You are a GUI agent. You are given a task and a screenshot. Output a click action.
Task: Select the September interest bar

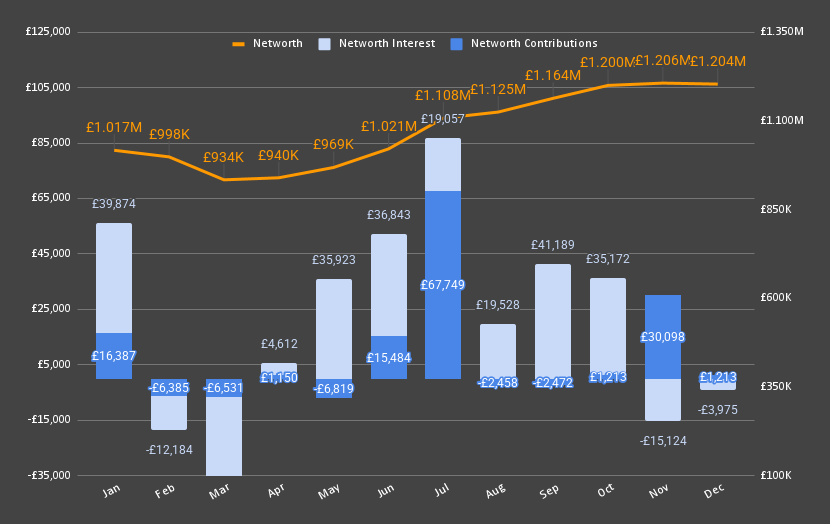(553, 320)
